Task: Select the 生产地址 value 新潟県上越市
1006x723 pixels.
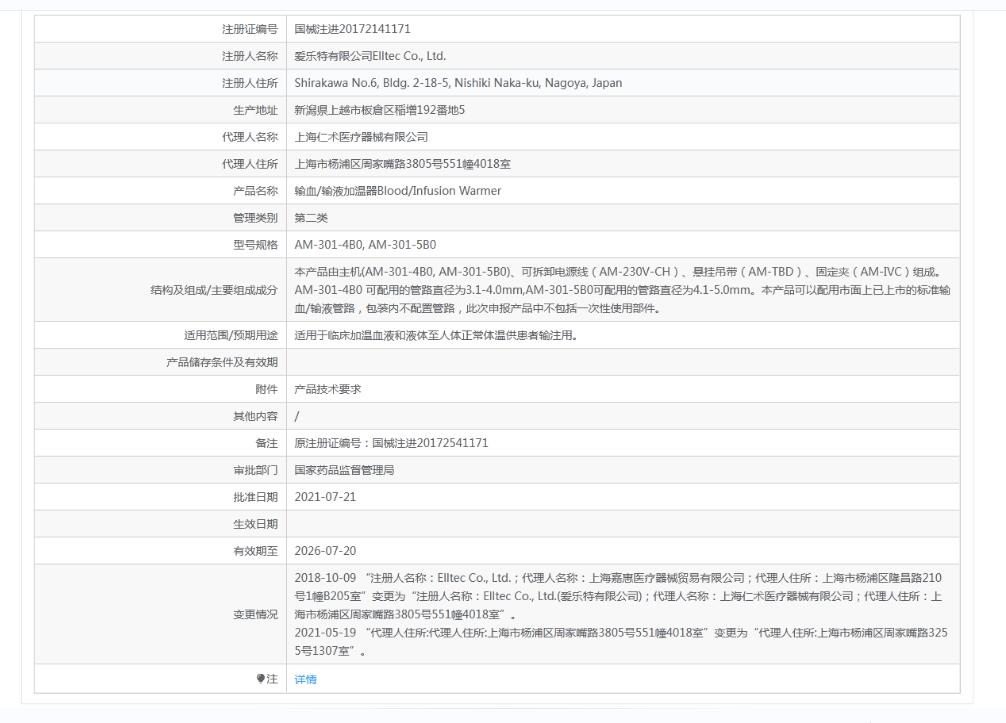Action: click(x=380, y=110)
